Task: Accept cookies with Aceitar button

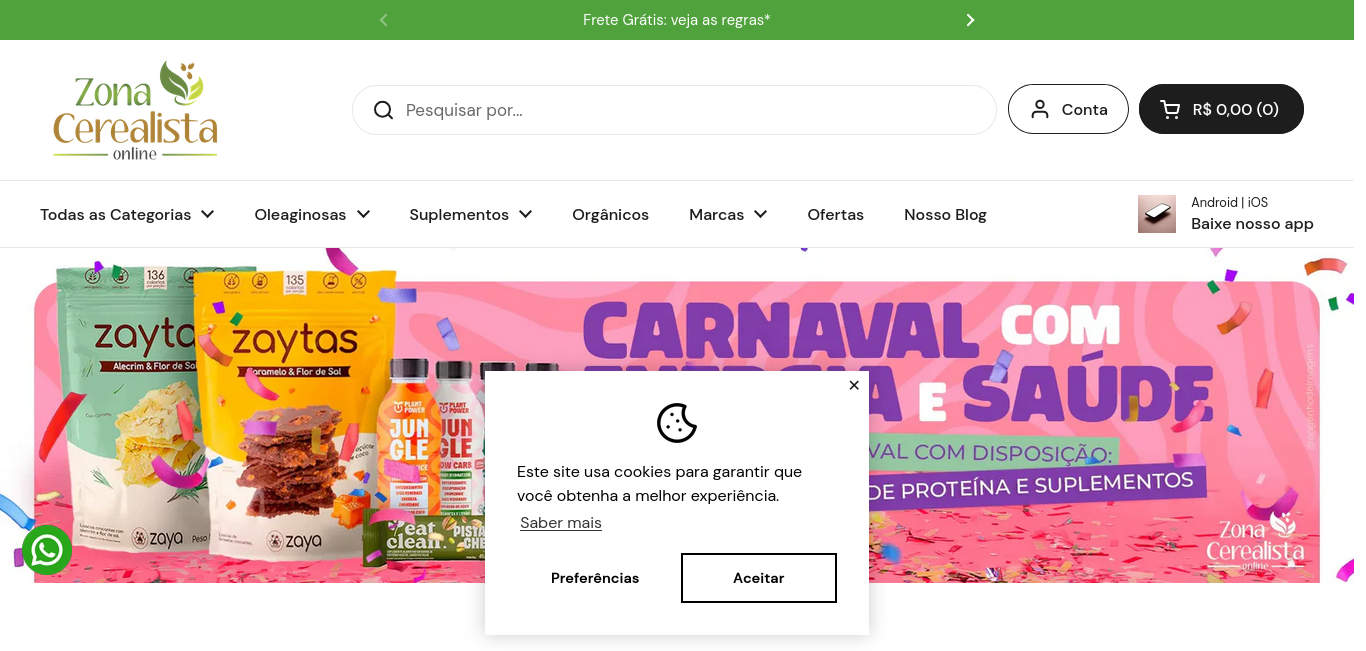Action: (759, 578)
